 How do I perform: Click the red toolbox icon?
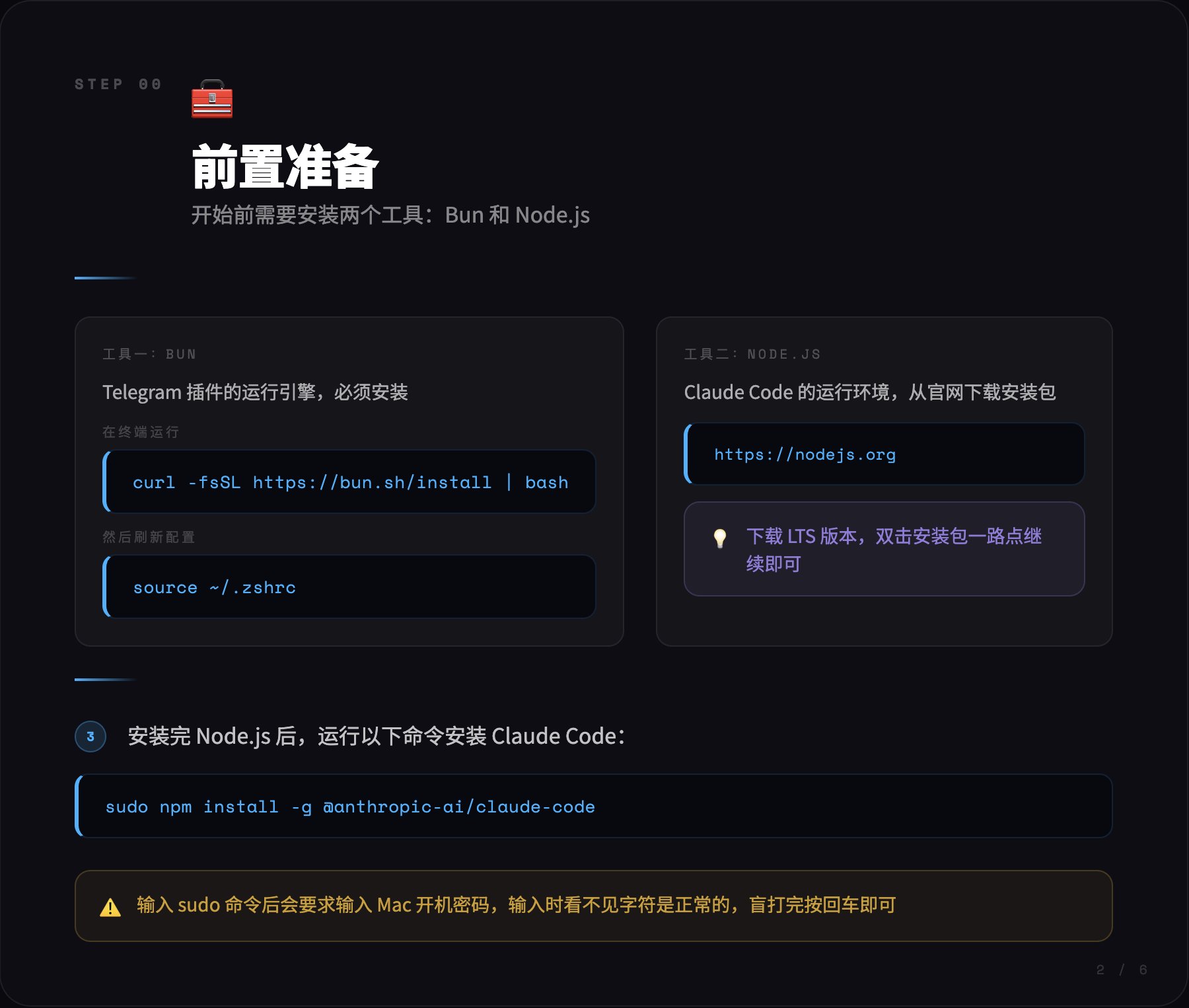212,99
